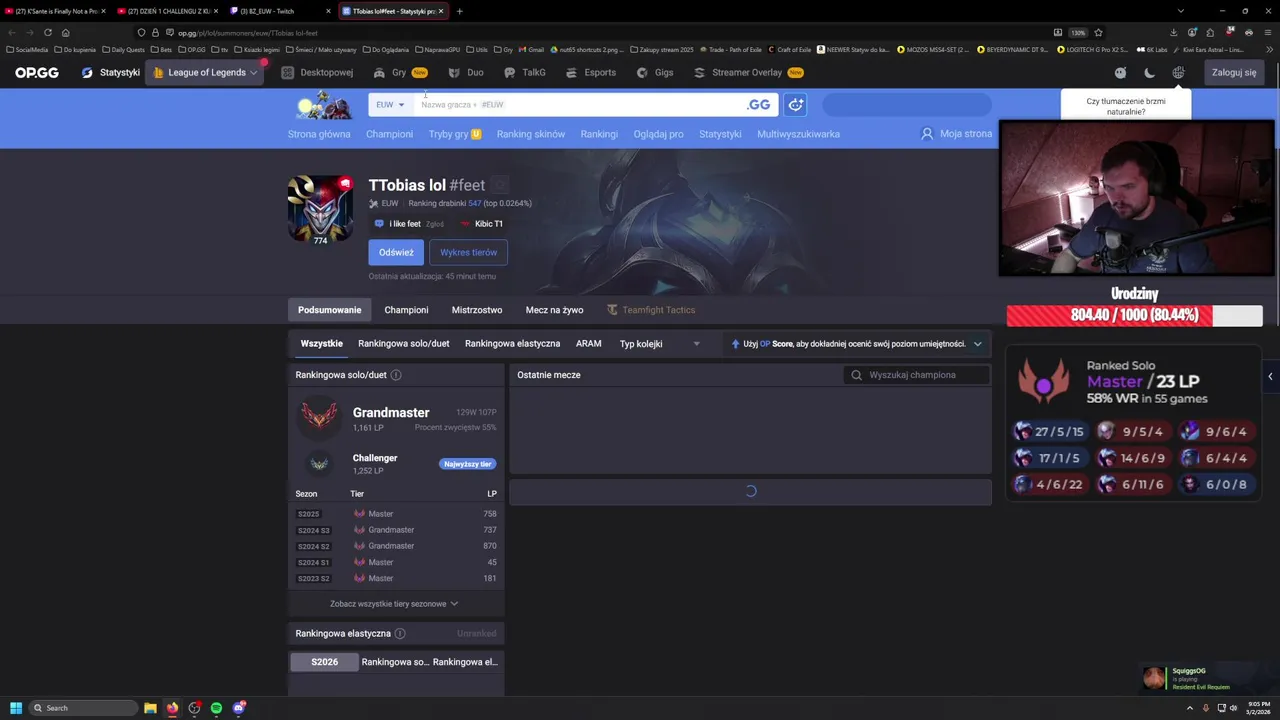Open Tryby gry navigation item
Image resolution: width=1280 pixels, height=720 pixels.
tap(455, 134)
